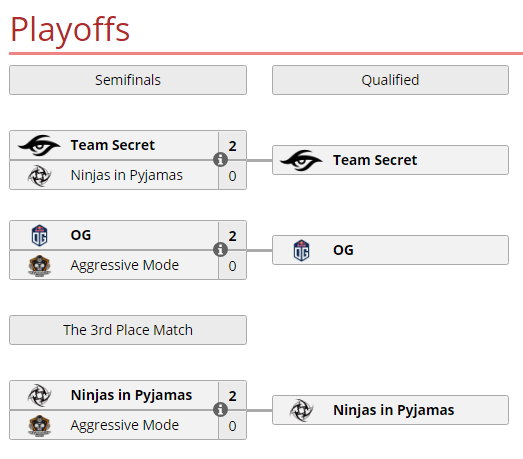This screenshot has width=523, height=459.
Task: Open info icon for 3rd place match
Action: click(x=220, y=409)
